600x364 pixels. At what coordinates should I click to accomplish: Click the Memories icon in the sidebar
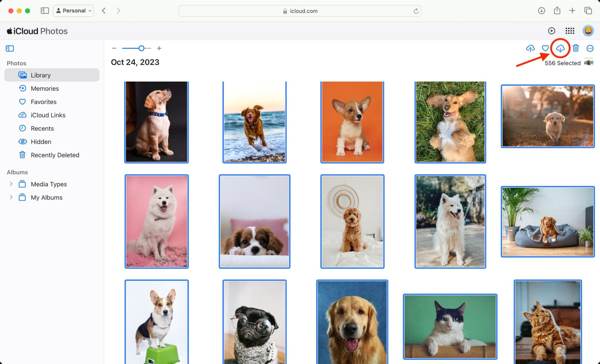coord(23,88)
